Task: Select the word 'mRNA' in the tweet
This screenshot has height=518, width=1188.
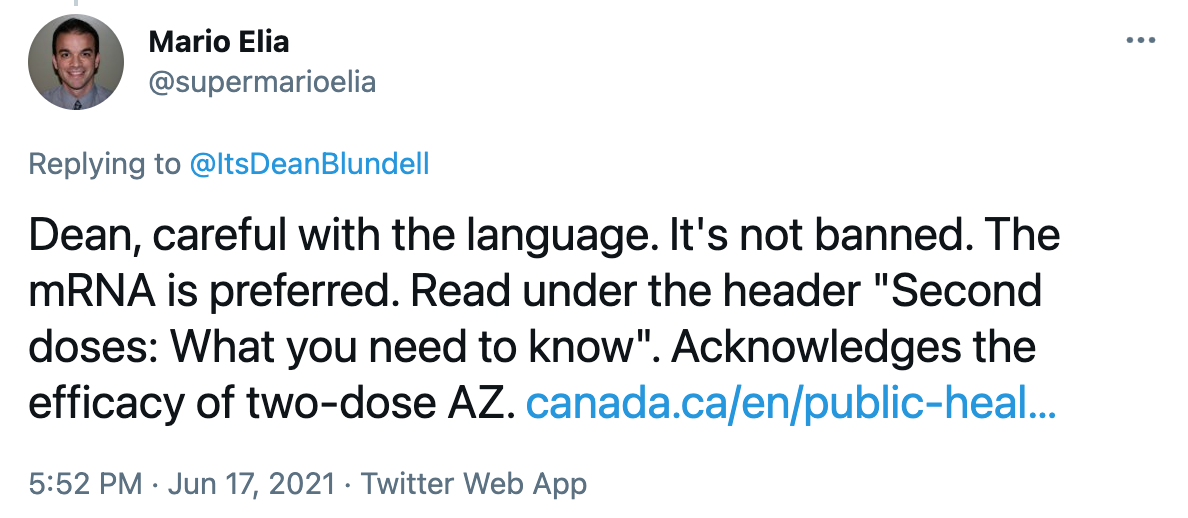Action: coord(92,292)
